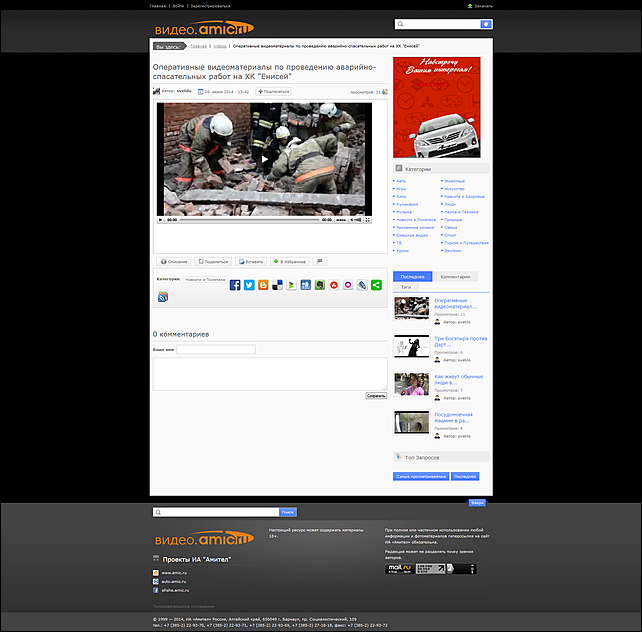This screenshot has height=632, width=642.
Task: Select the Тэги tab
Action: pyautogui.click(x=407, y=287)
